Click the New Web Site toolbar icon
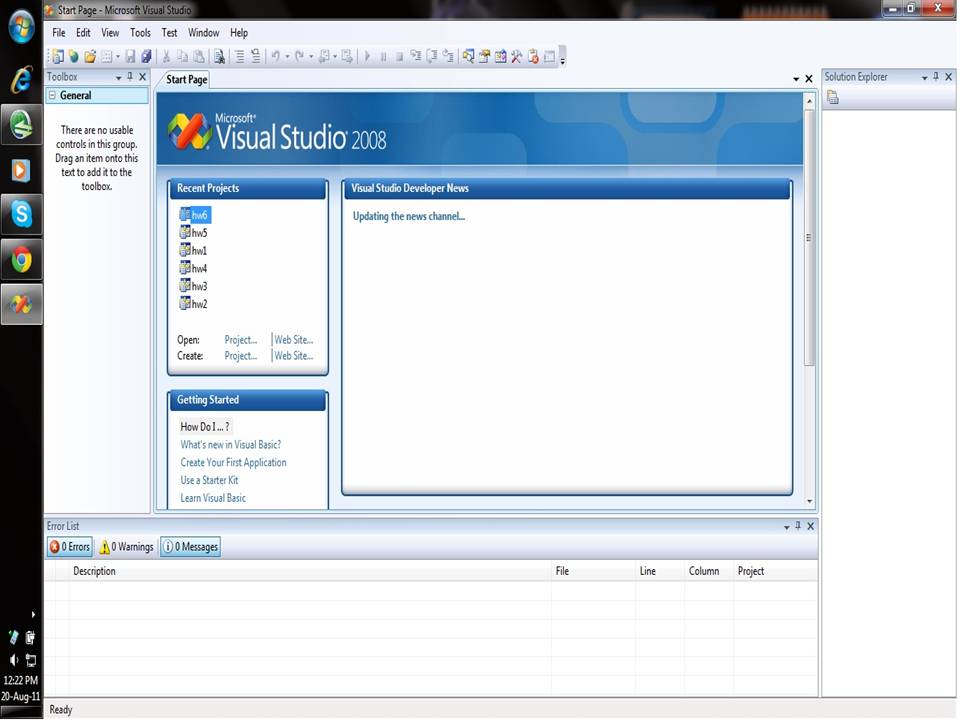Screen dimensions: 960x720 (73, 56)
